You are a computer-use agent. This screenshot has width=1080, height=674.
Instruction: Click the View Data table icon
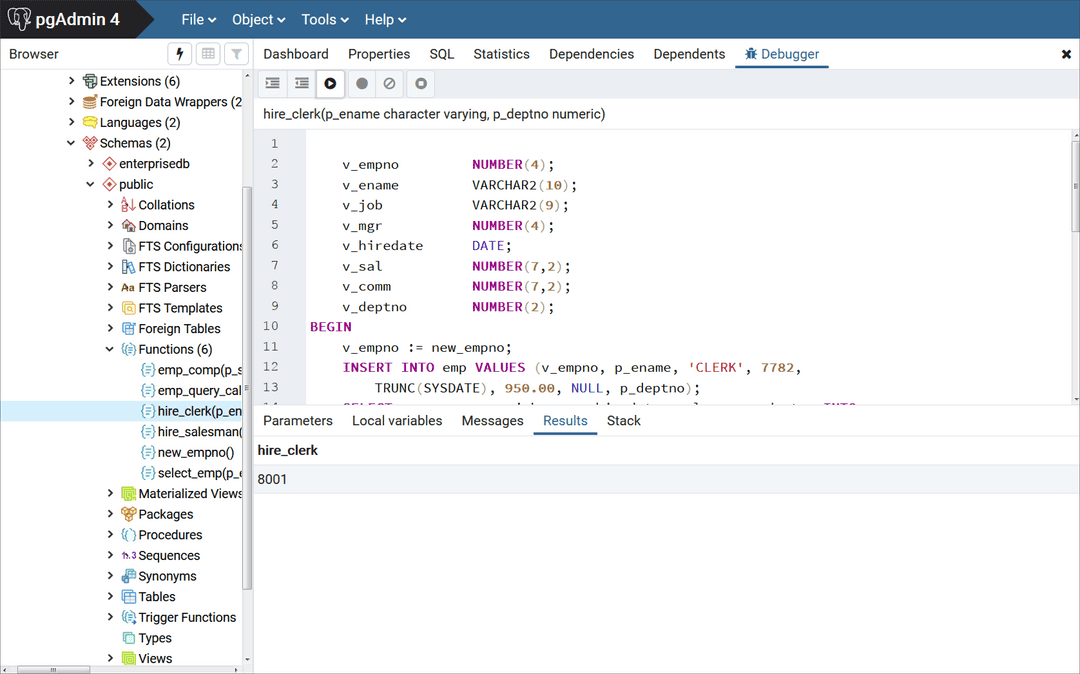(x=208, y=54)
